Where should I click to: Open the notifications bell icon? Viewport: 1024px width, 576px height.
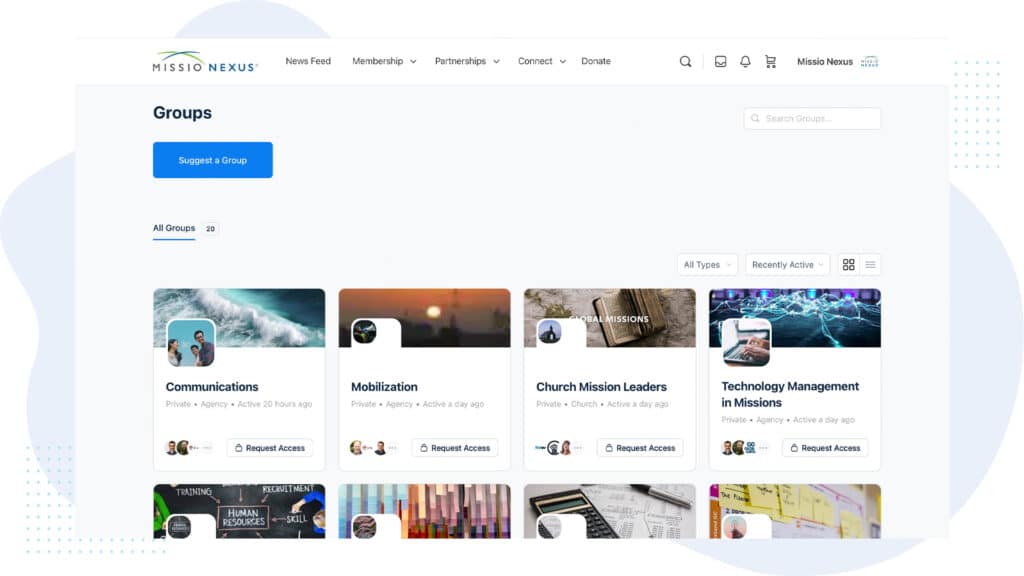tap(745, 62)
